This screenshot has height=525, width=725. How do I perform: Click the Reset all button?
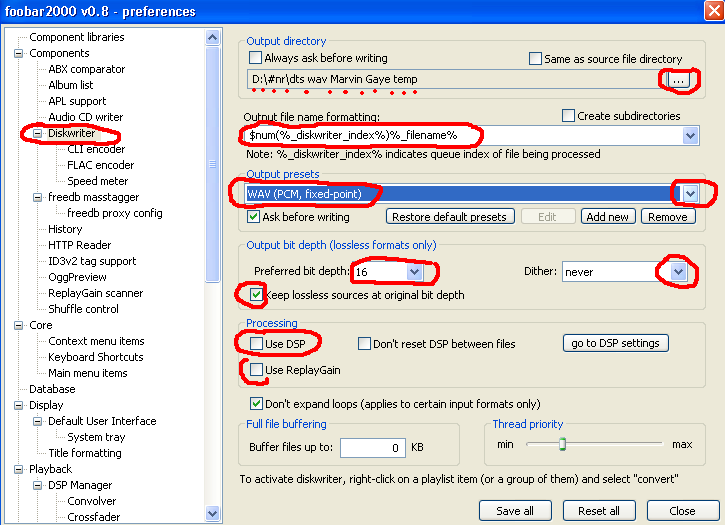[599, 511]
